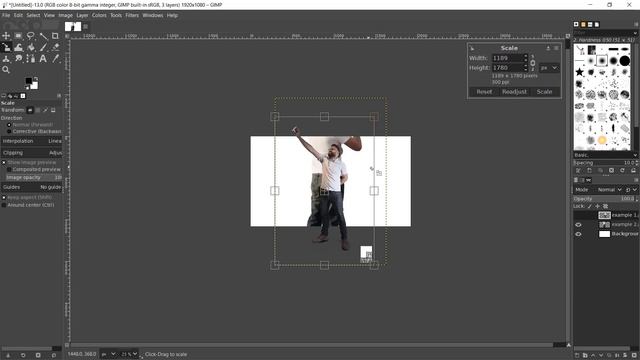Open the Basic brush tag dropdown

tap(605, 156)
